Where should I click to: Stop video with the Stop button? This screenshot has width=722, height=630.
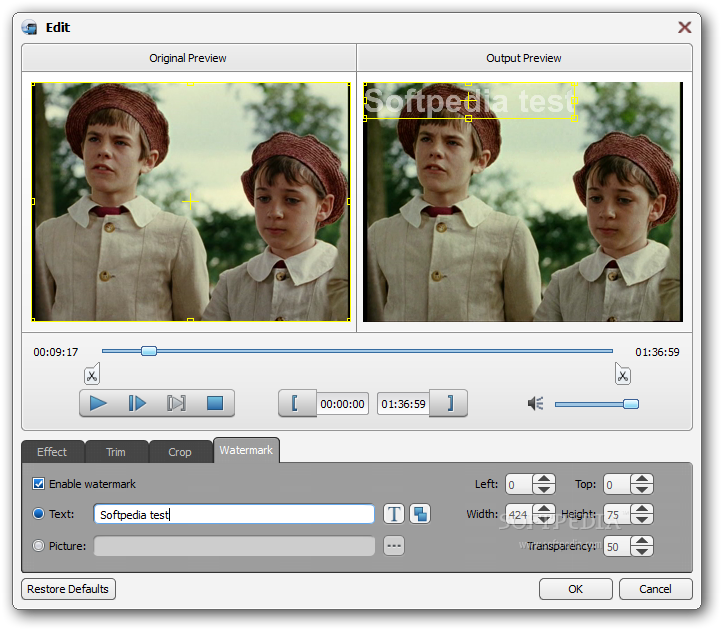[x=215, y=403]
